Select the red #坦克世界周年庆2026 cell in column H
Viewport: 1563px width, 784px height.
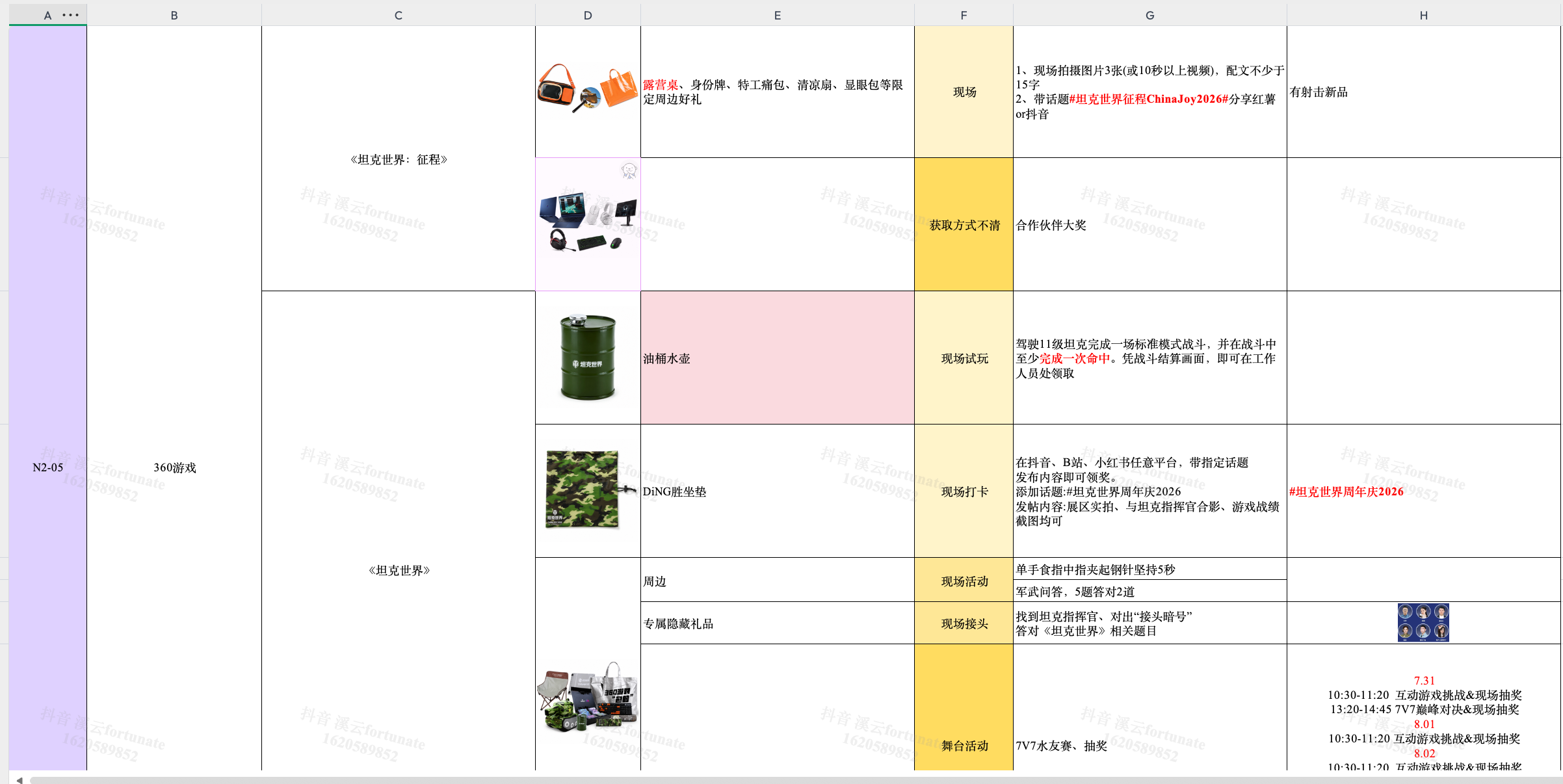click(x=1424, y=491)
